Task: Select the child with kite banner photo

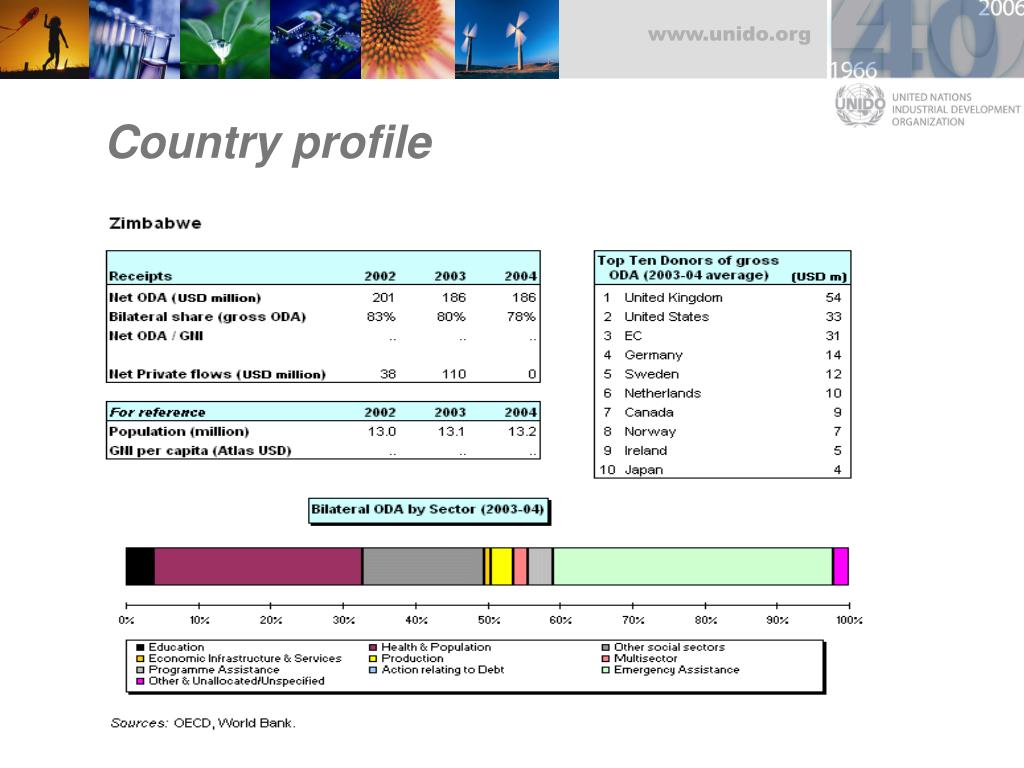Action: coord(44,39)
